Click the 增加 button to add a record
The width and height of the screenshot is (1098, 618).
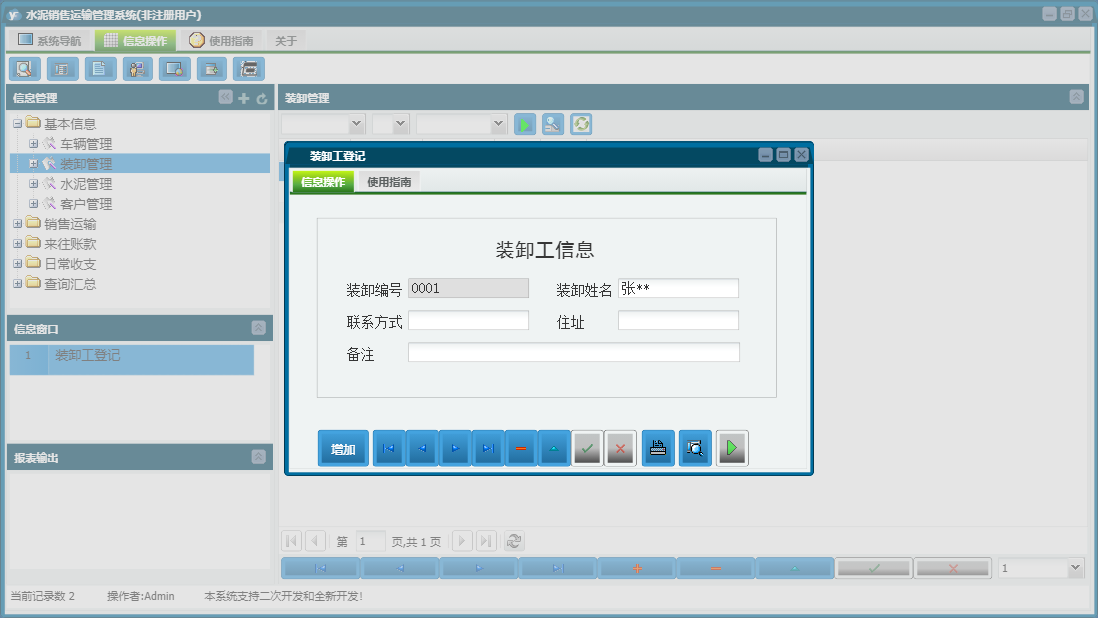(343, 448)
